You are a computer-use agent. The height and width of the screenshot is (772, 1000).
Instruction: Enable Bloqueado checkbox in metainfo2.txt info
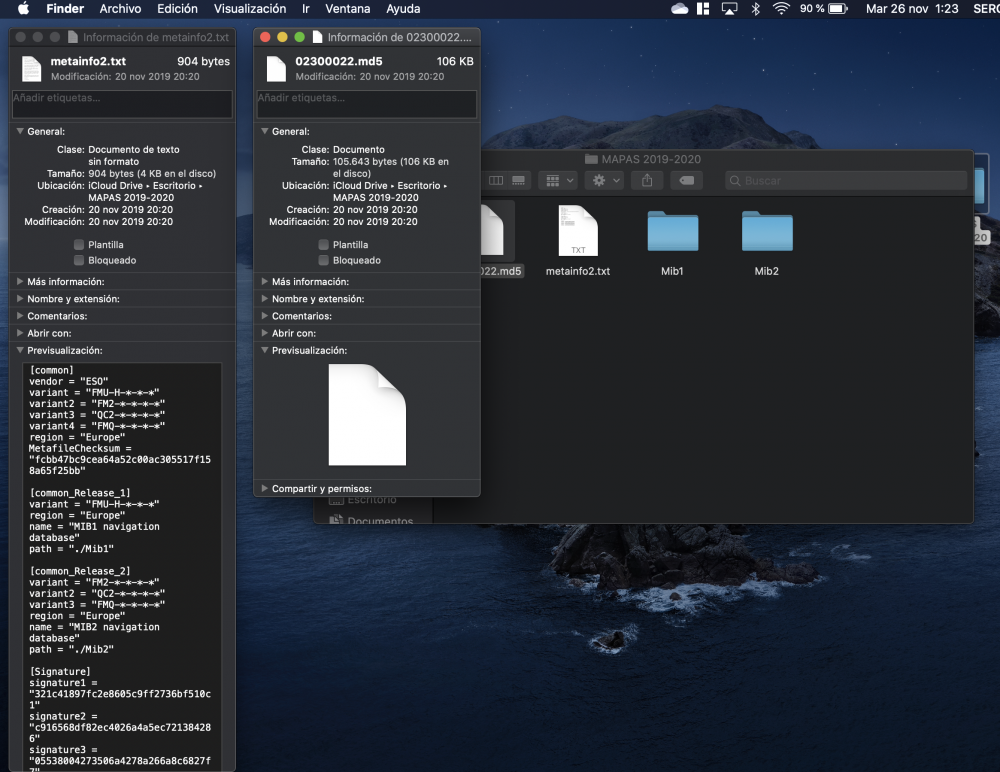pos(79,260)
